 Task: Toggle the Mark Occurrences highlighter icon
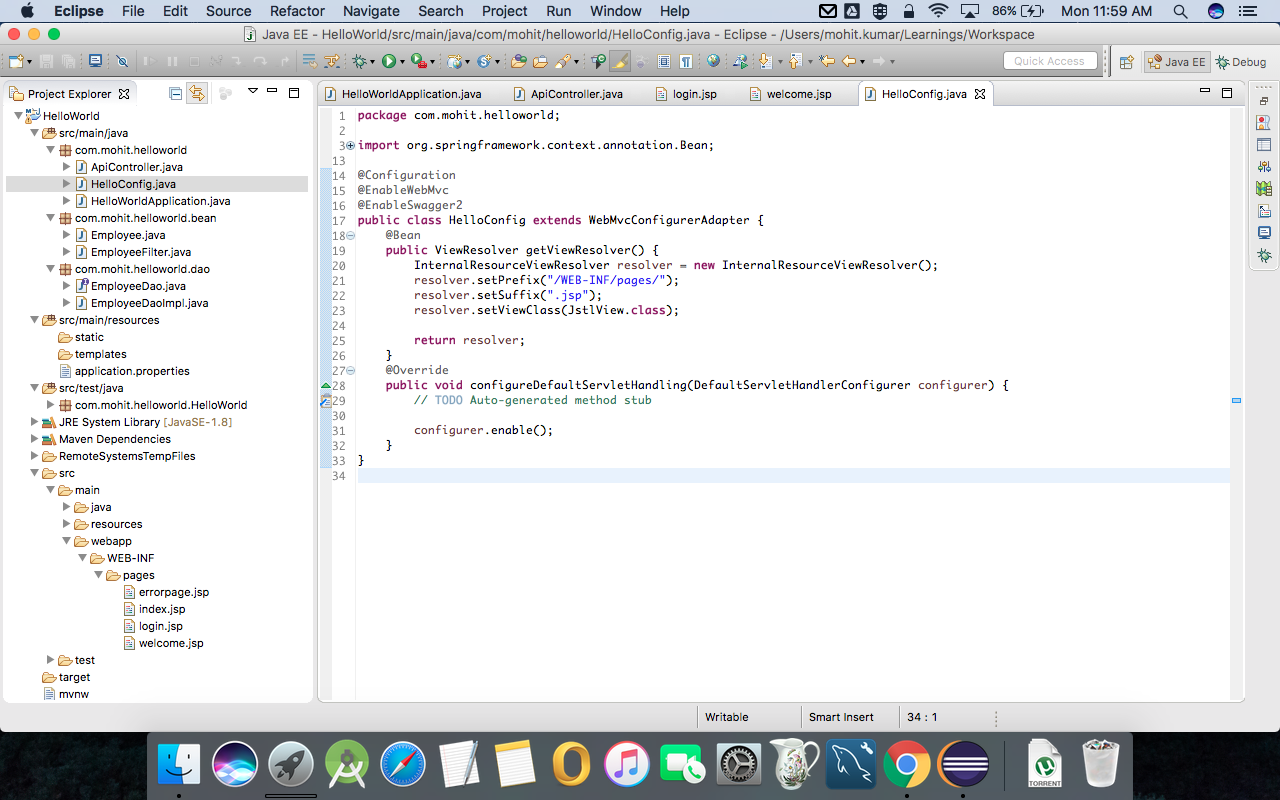[618, 62]
